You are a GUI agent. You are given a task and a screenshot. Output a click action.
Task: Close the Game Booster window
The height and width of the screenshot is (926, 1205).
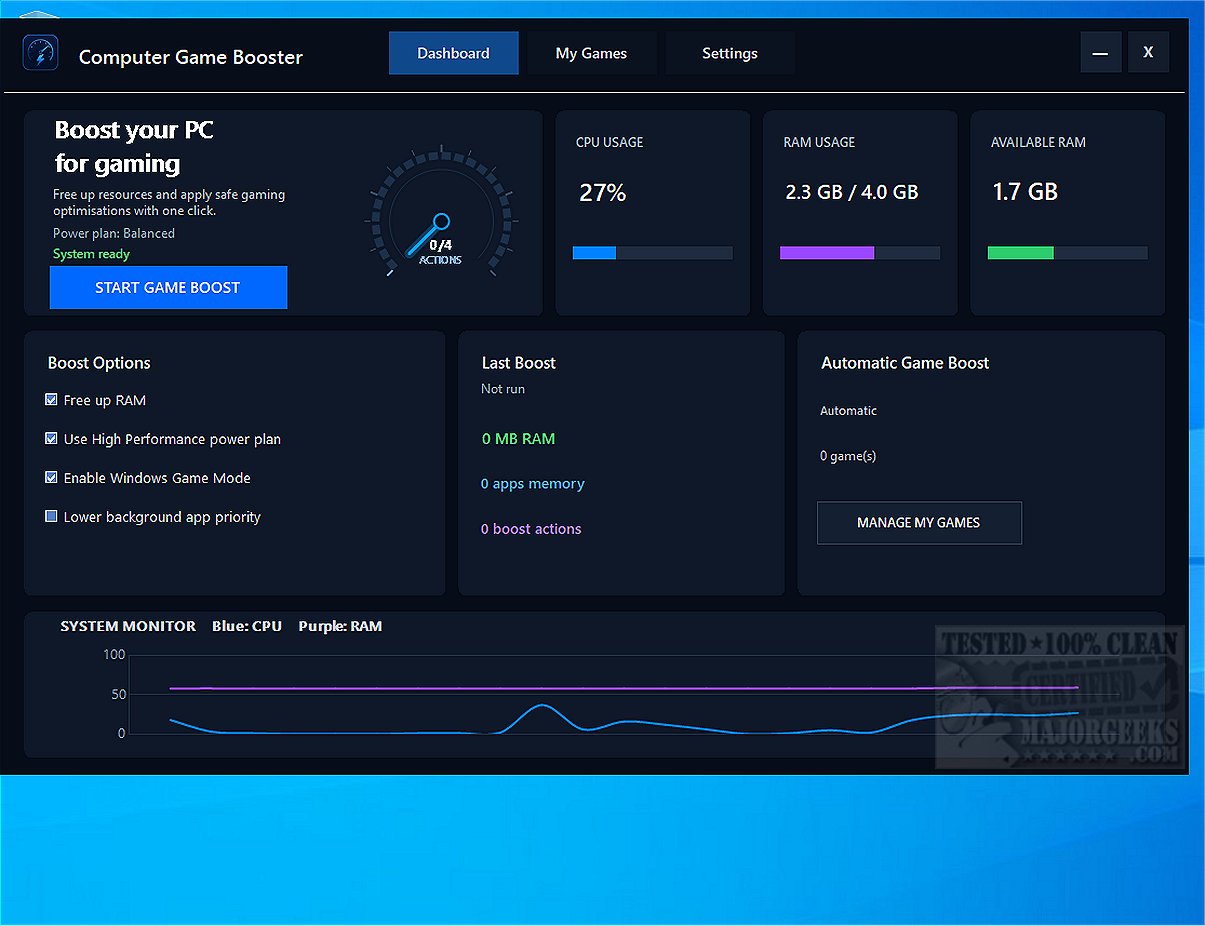click(x=1148, y=52)
